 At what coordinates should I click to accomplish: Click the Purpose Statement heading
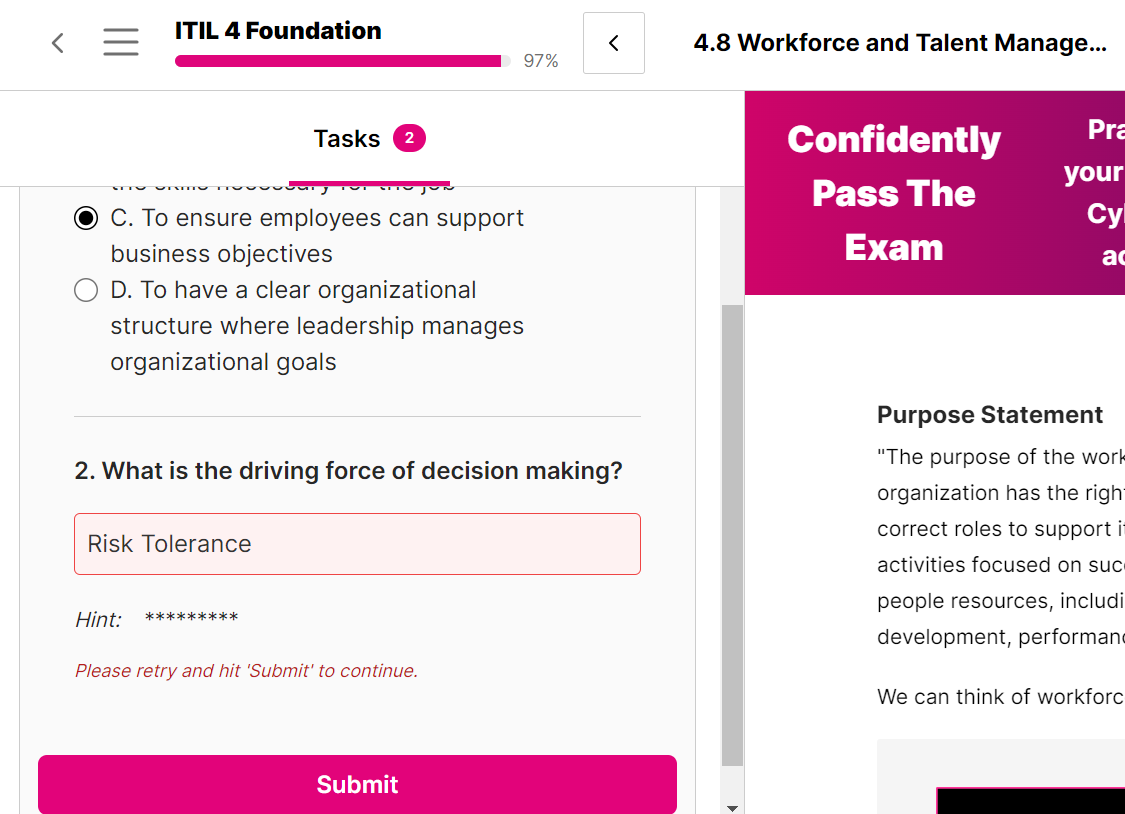(989, 415)
